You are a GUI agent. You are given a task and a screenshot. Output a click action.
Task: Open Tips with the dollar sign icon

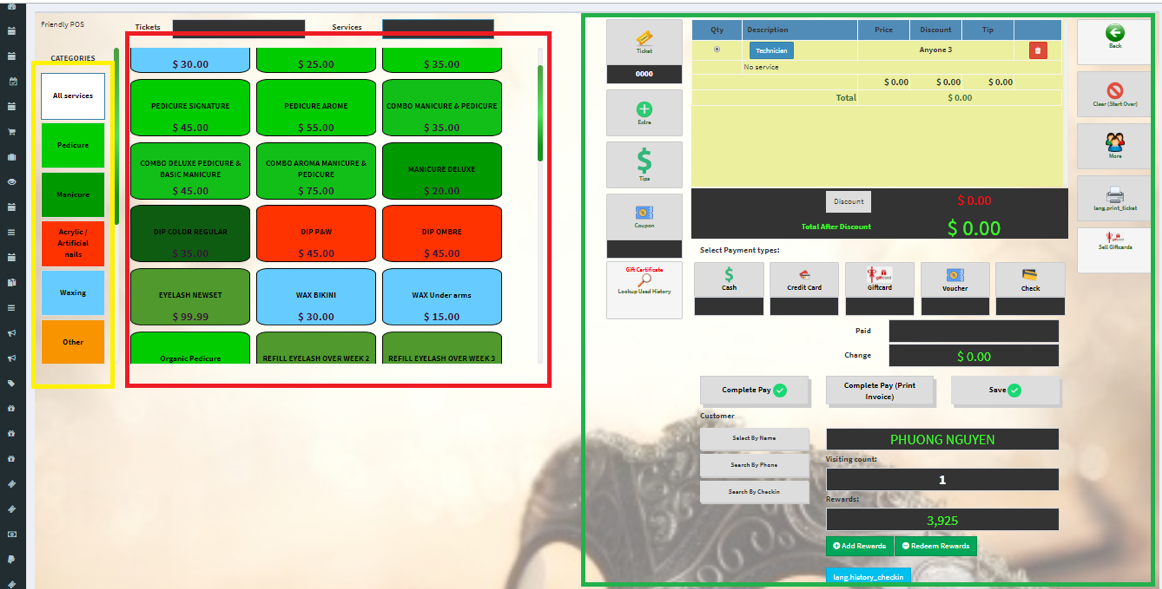pyautogui.click(x=644, y=164)
